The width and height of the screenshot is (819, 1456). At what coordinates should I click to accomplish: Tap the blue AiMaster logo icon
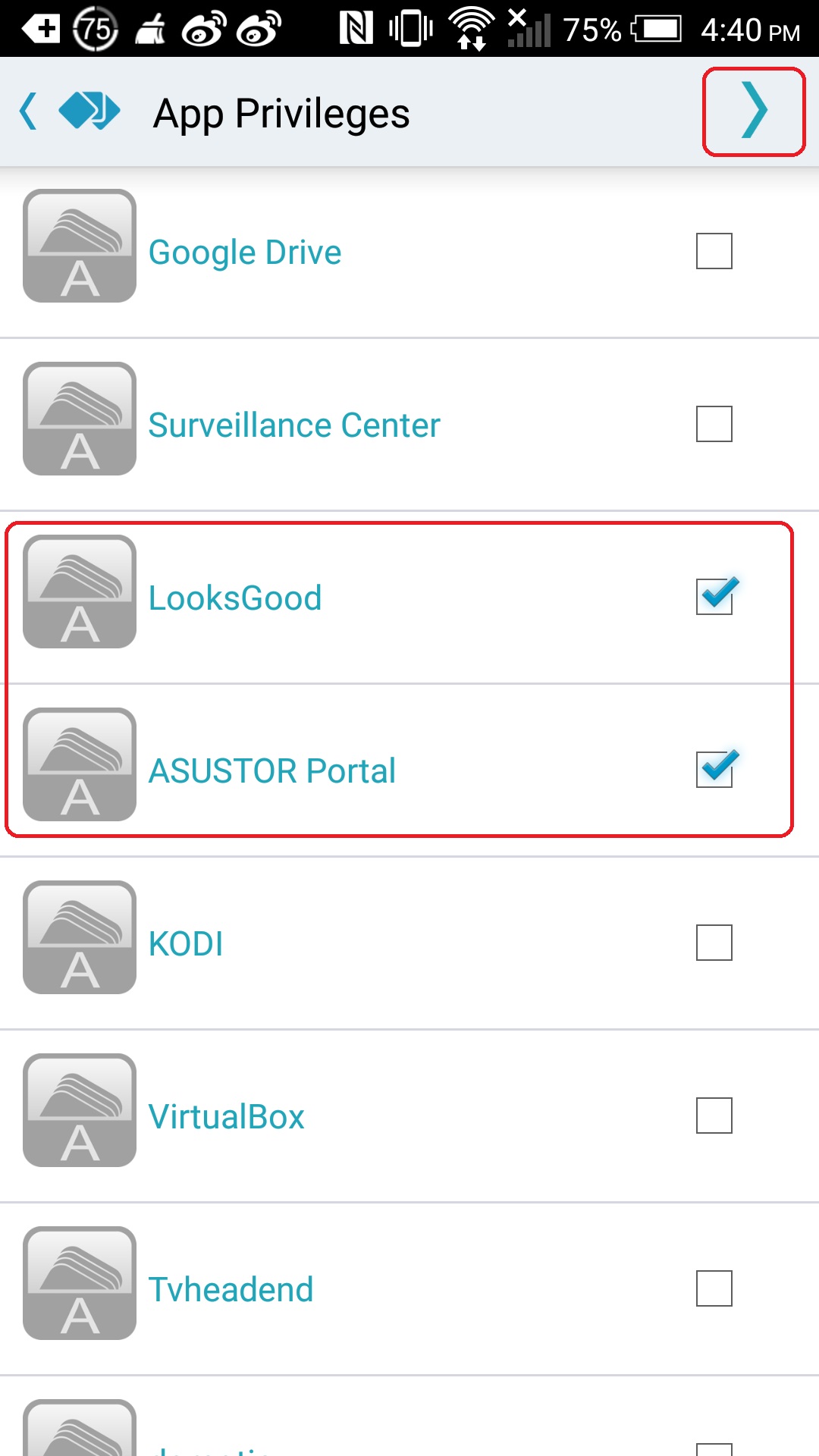(x=89, y=111)
